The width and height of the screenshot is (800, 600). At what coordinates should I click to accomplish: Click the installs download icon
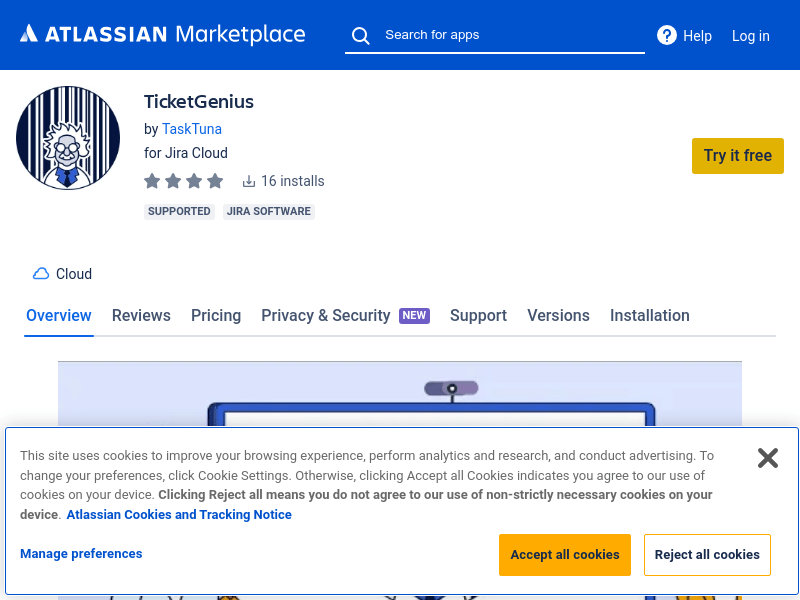[x=248, y=181]
